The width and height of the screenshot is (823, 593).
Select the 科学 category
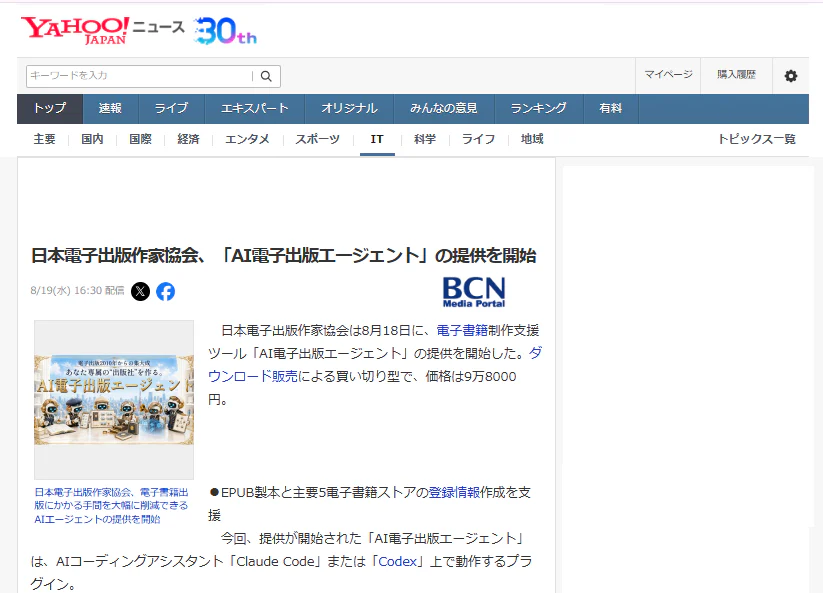pyautogui.click(x=425, y=139)
